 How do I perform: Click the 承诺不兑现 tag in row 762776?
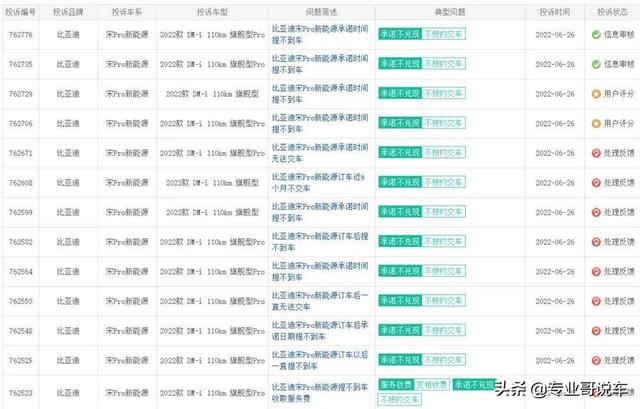(x=400, y=34)
